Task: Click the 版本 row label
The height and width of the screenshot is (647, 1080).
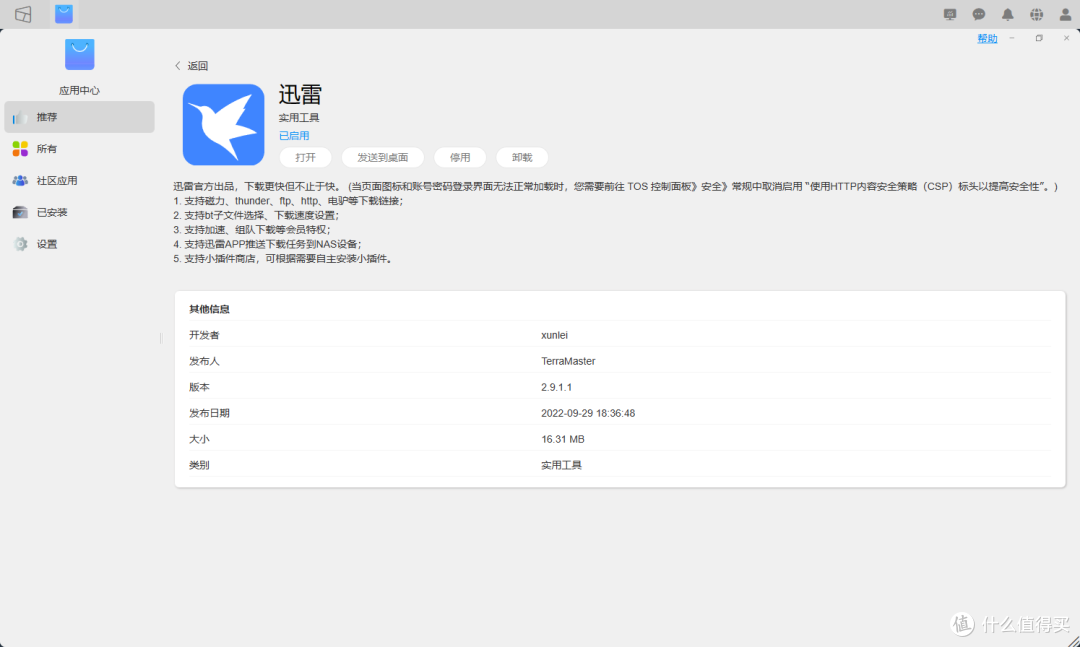Action: click(199, 387)
